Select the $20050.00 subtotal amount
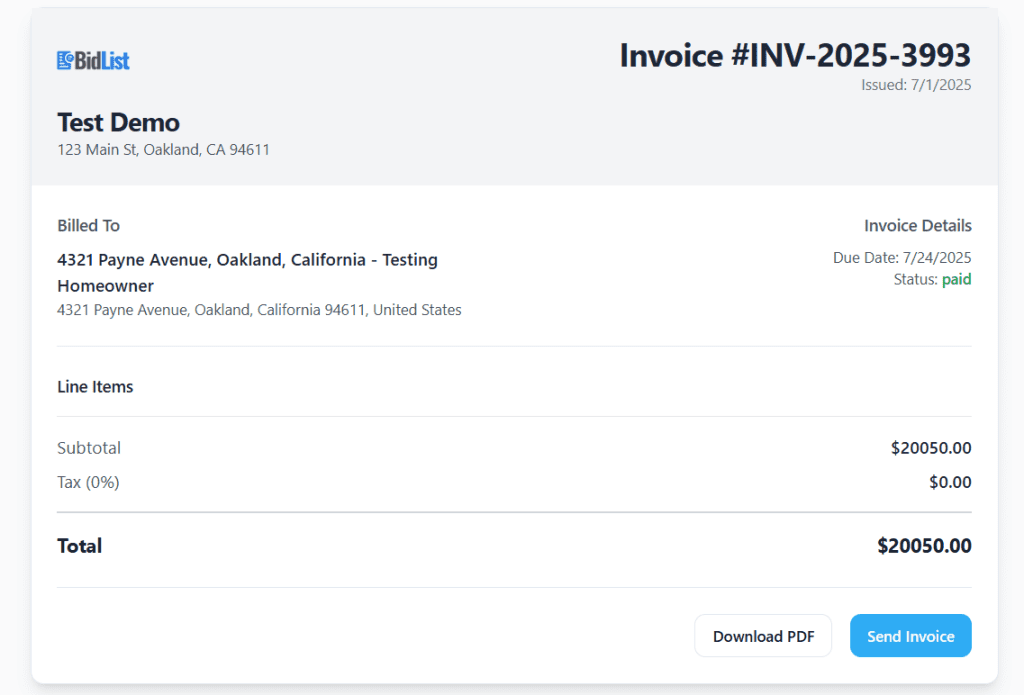1024x695 pixels. coord(931,448)
